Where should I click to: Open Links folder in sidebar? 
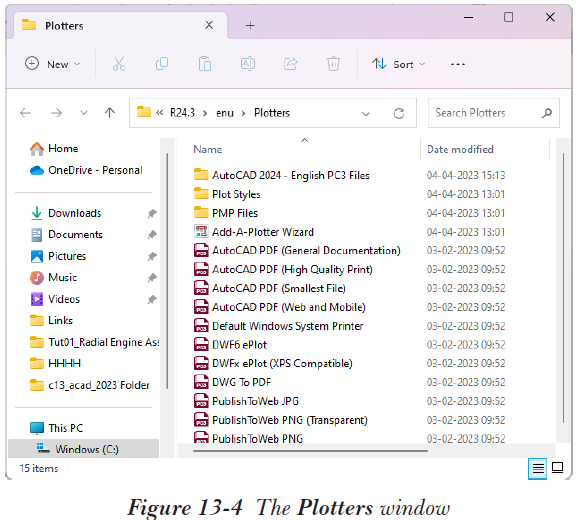click(51, 320)
